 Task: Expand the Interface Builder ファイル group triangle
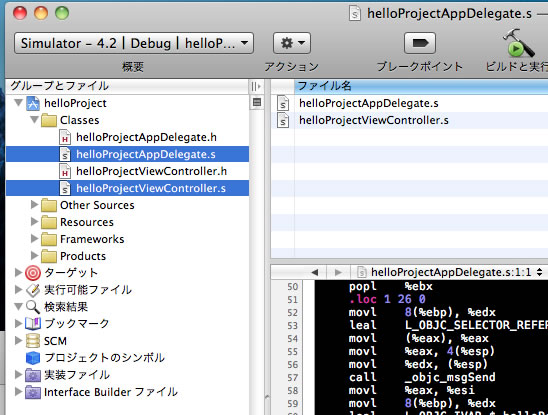coord(18,392)
